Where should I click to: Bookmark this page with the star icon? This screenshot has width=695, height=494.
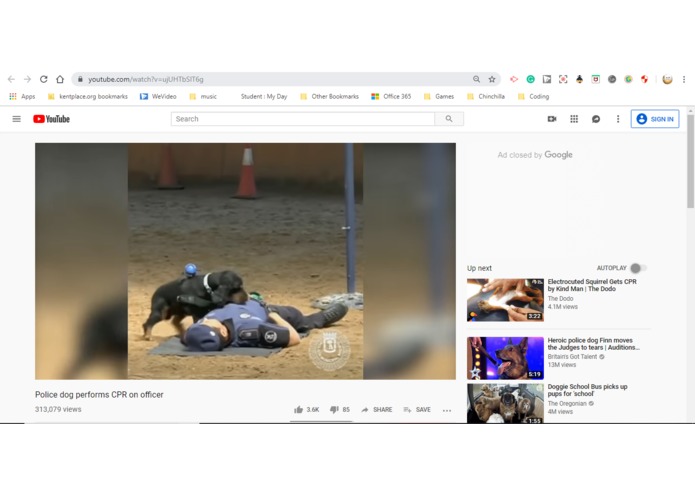point(492,79)
